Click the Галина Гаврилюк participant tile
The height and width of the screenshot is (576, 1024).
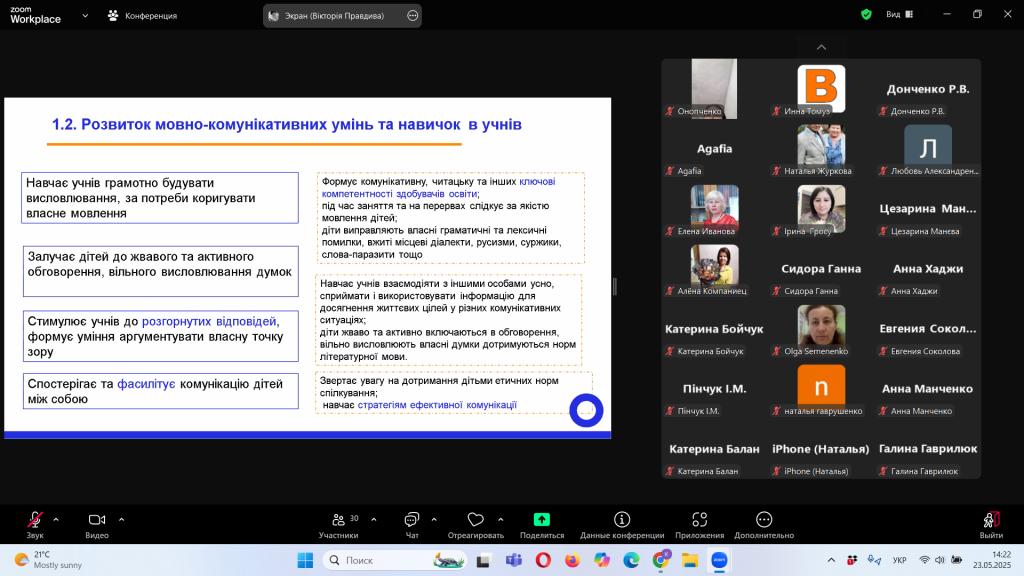pos(927,449)
